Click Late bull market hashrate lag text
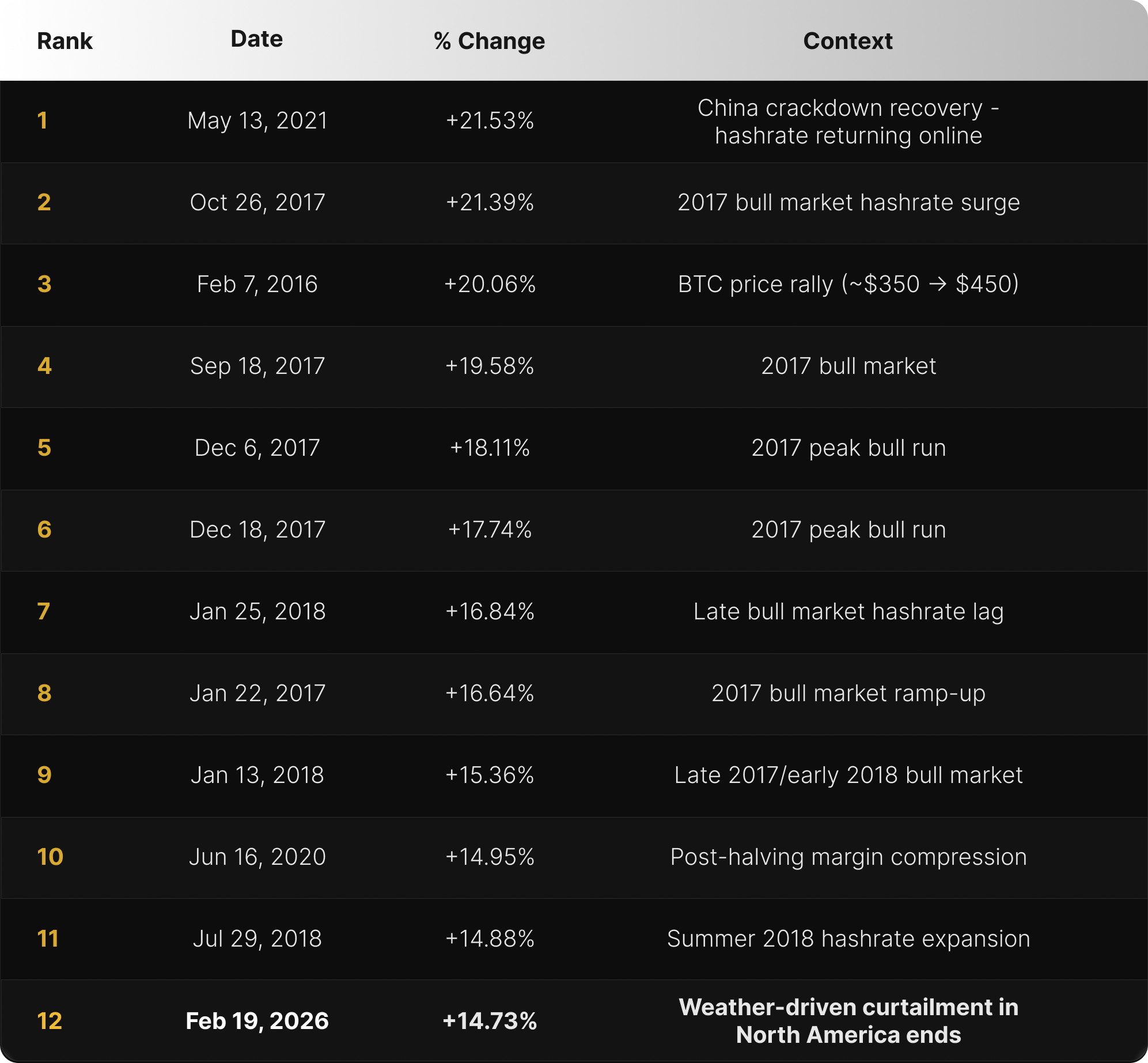The image size is (1148, 1063). point(848,611)
